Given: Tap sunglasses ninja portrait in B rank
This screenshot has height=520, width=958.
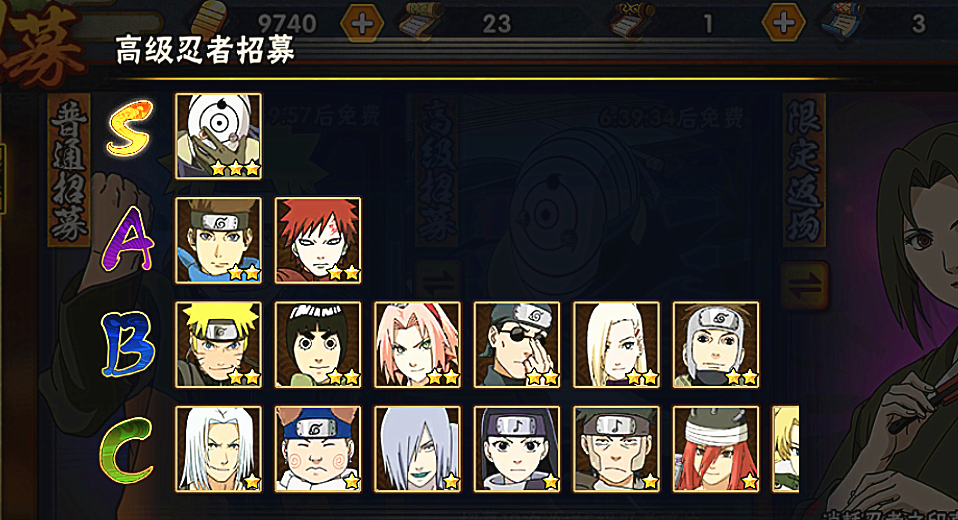Looking at the screenshot, I should tap(517, 345).
